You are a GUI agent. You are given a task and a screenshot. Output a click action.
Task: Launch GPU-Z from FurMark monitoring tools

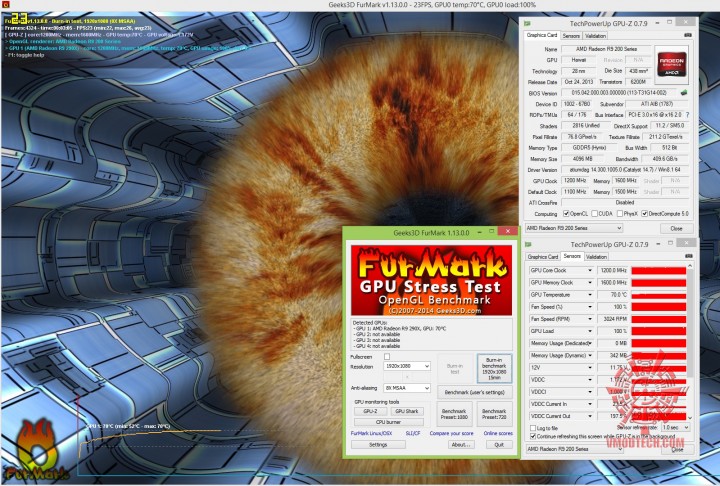[370, 411]
